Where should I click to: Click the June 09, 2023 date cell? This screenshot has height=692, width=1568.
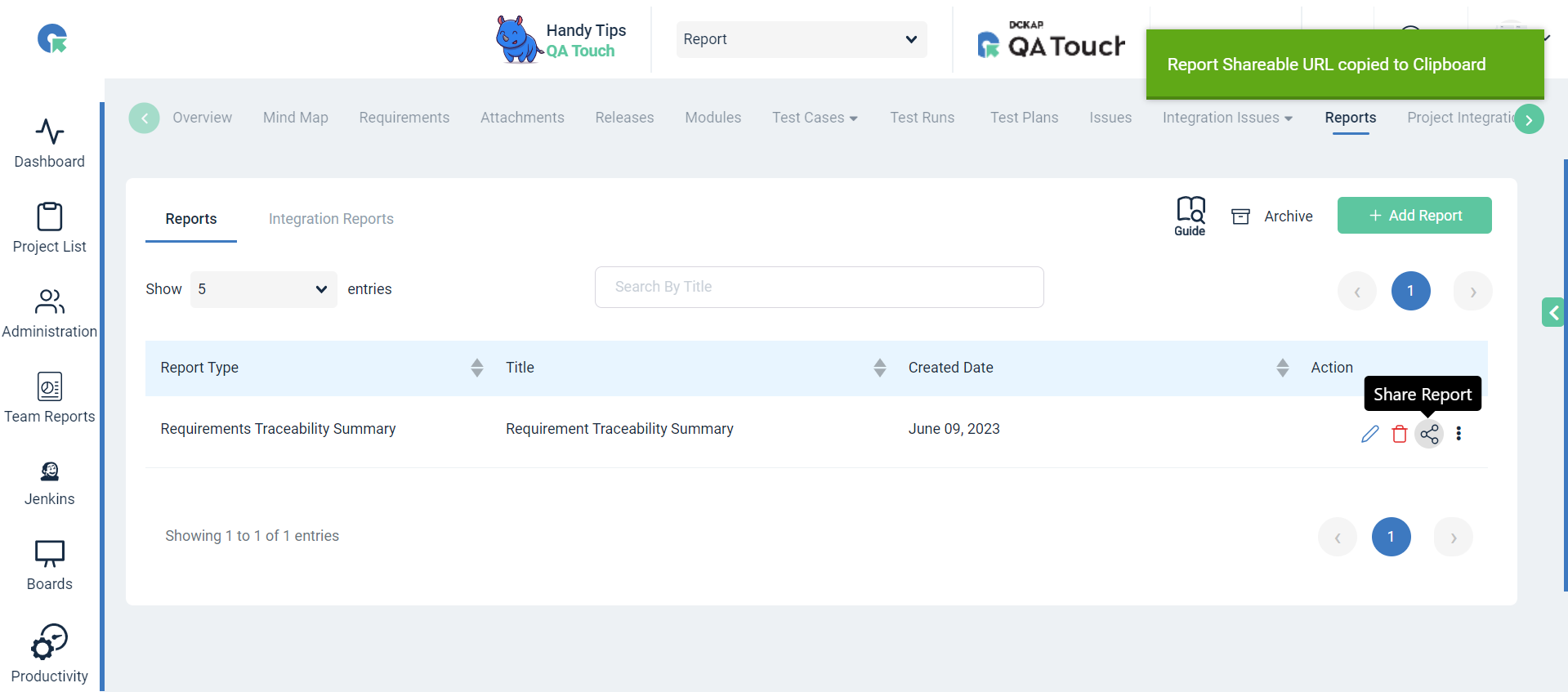pos(954,429)
